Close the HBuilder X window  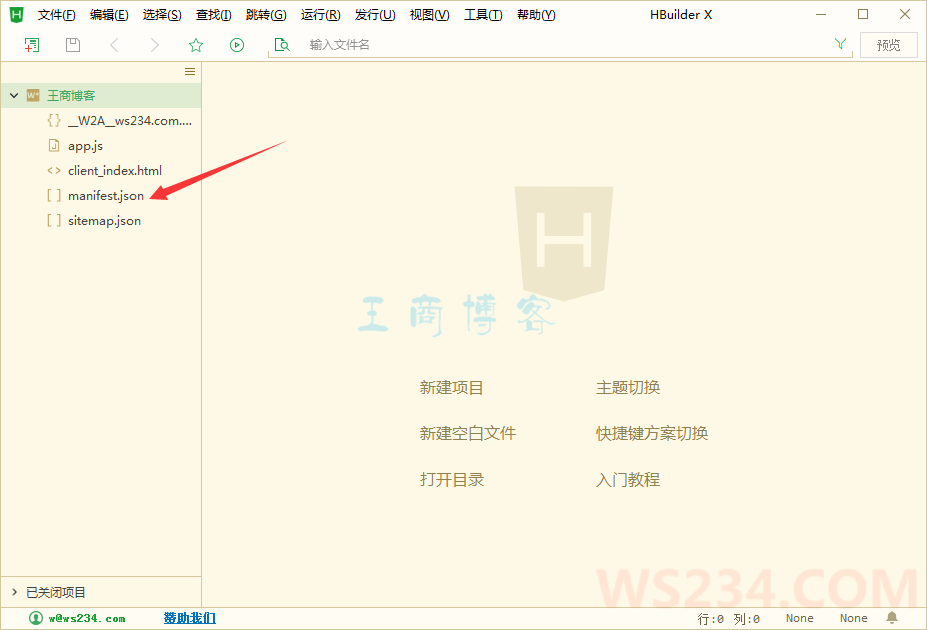[905, 14]
